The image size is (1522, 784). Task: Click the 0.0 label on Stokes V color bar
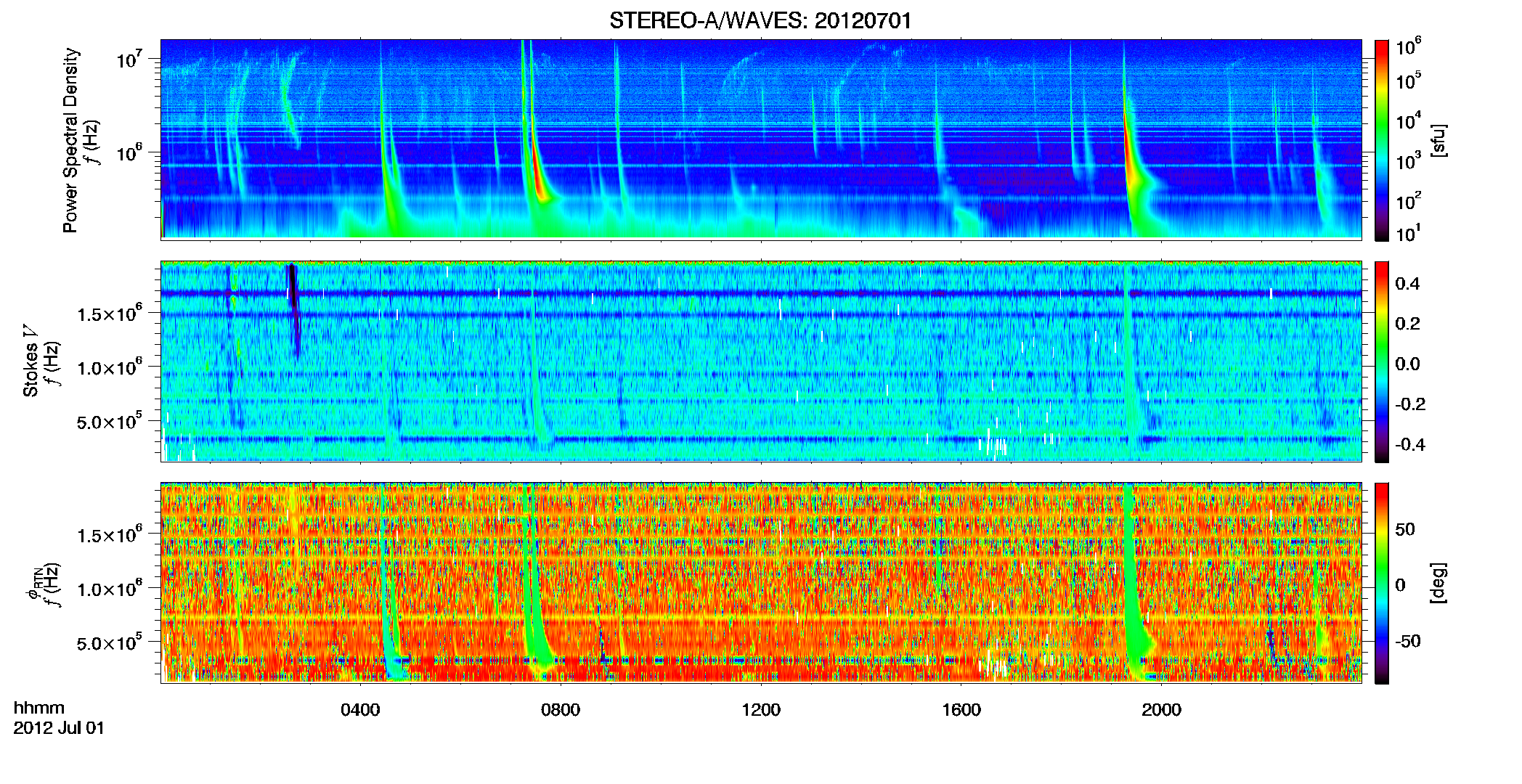(1407, 364)
